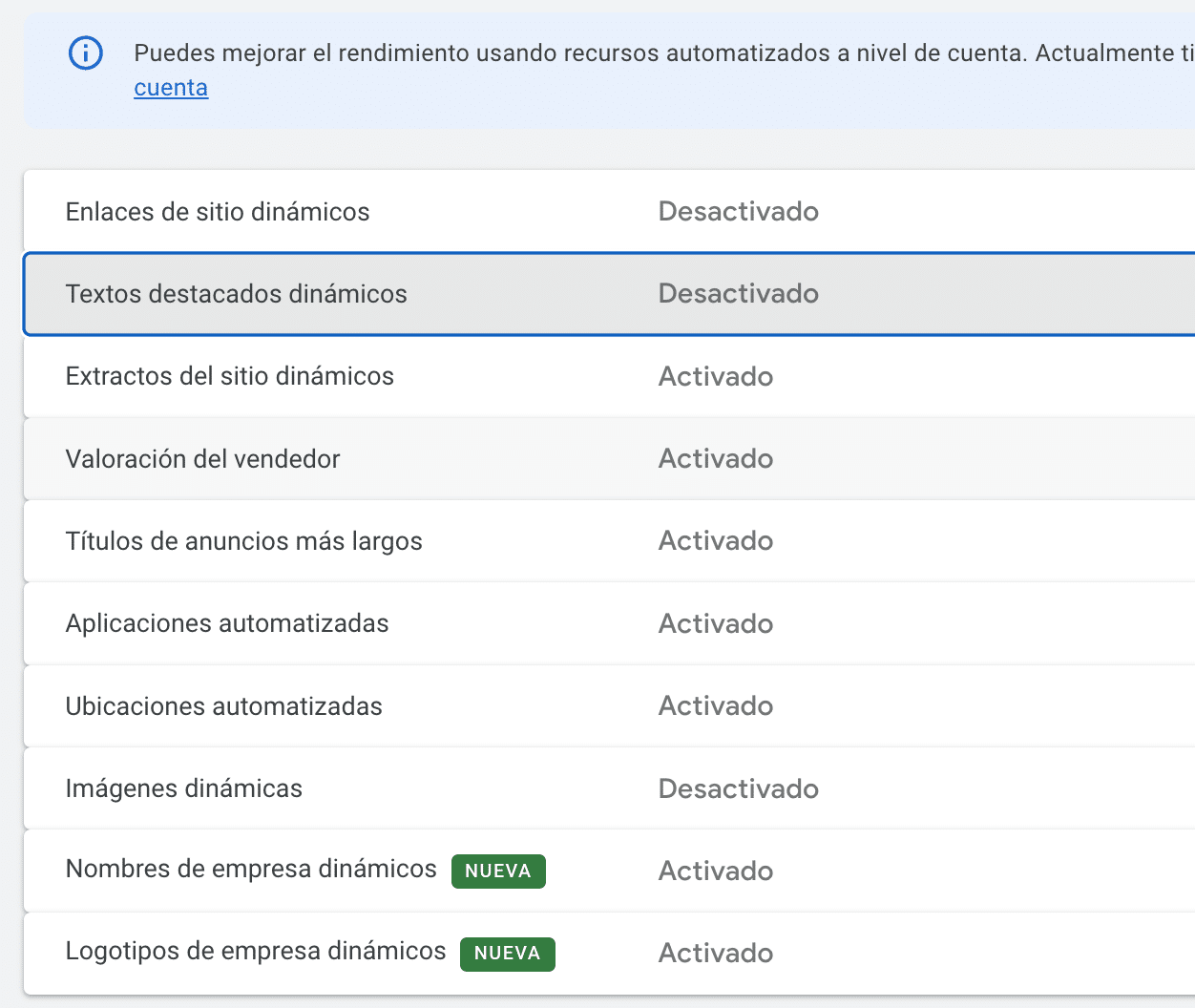Open the 'Textos destacados dinámicos' row label
The width and height of the screenshot is (1195, 1008).
(x=236, y=294)
